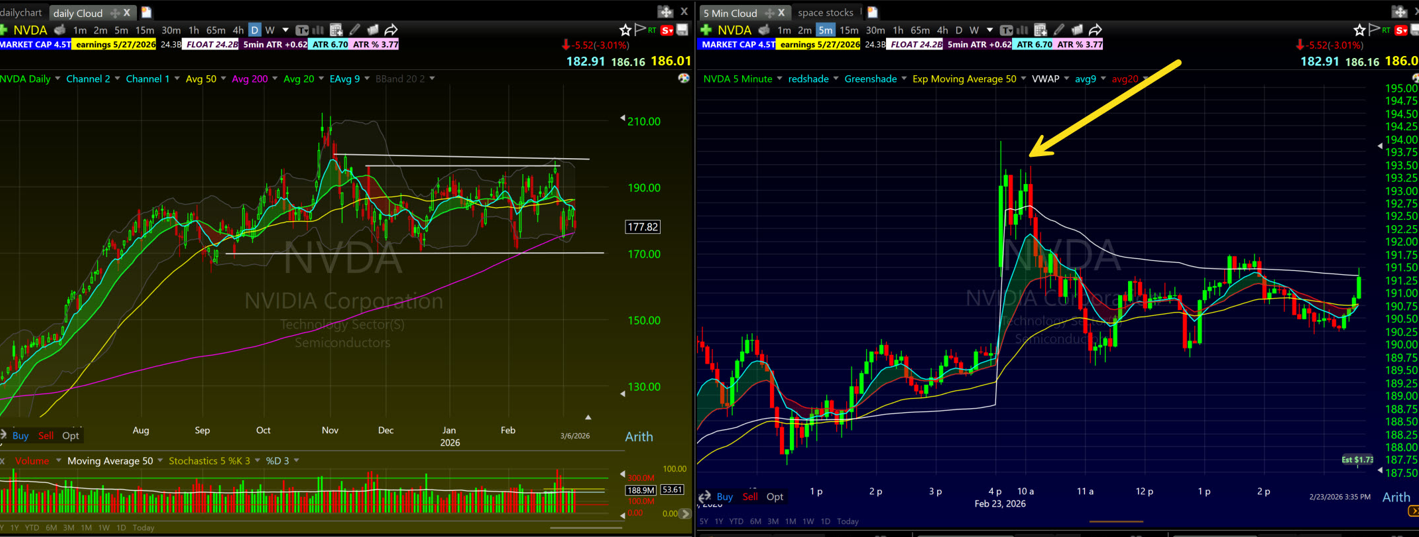Screen dimensions: 1419x537
Task: Click new page icon next to daily Cloud tab
Action: click(x=146, y=12)
